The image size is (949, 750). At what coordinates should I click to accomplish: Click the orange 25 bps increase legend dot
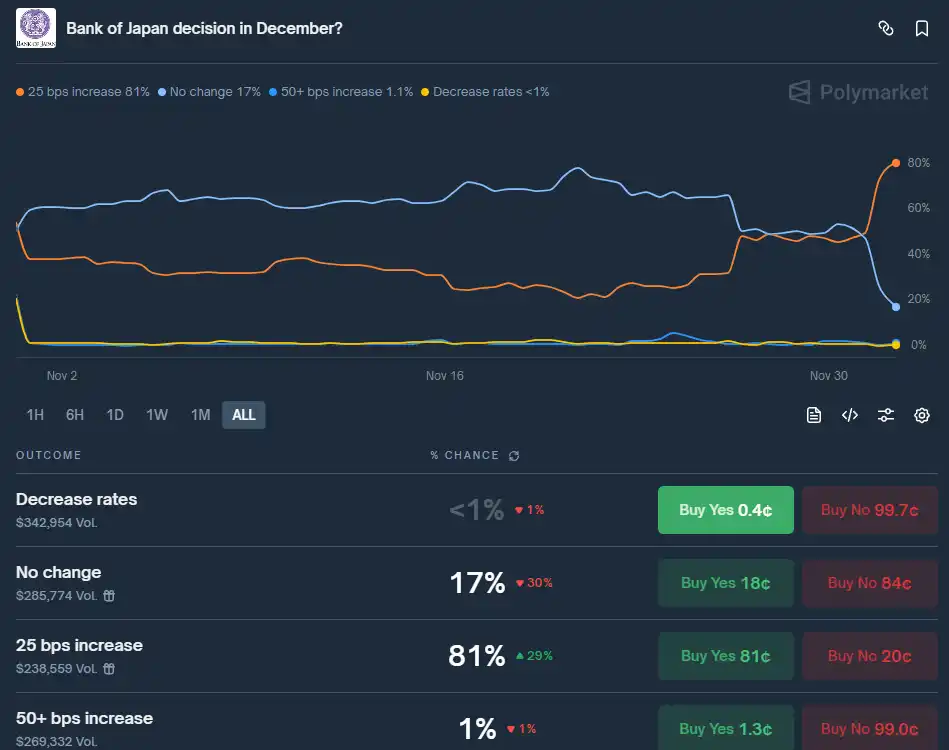coord(20,92)
